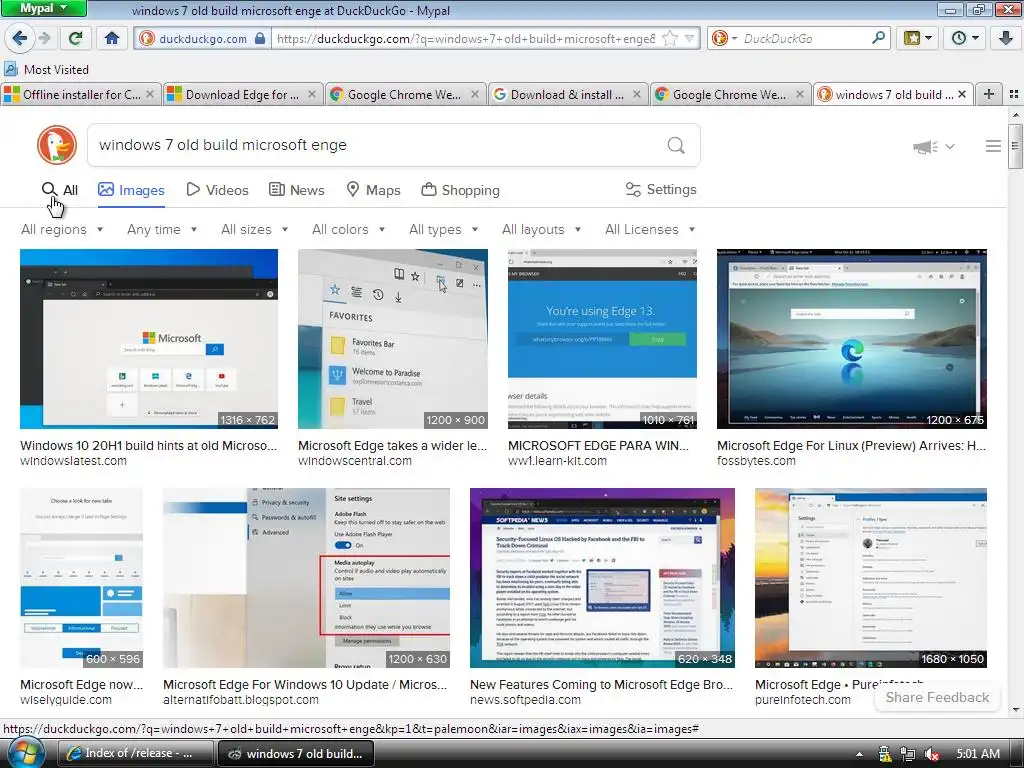Screen dimensions: 1024x768
Task: Switch to Index of /release taskbar window
Action: 136,753
